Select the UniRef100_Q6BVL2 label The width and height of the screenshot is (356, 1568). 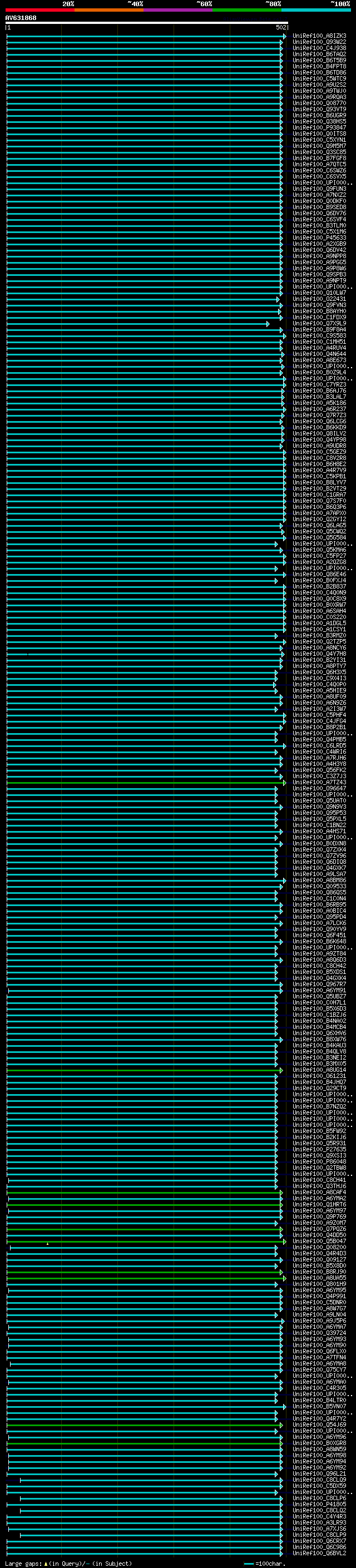319,1554
